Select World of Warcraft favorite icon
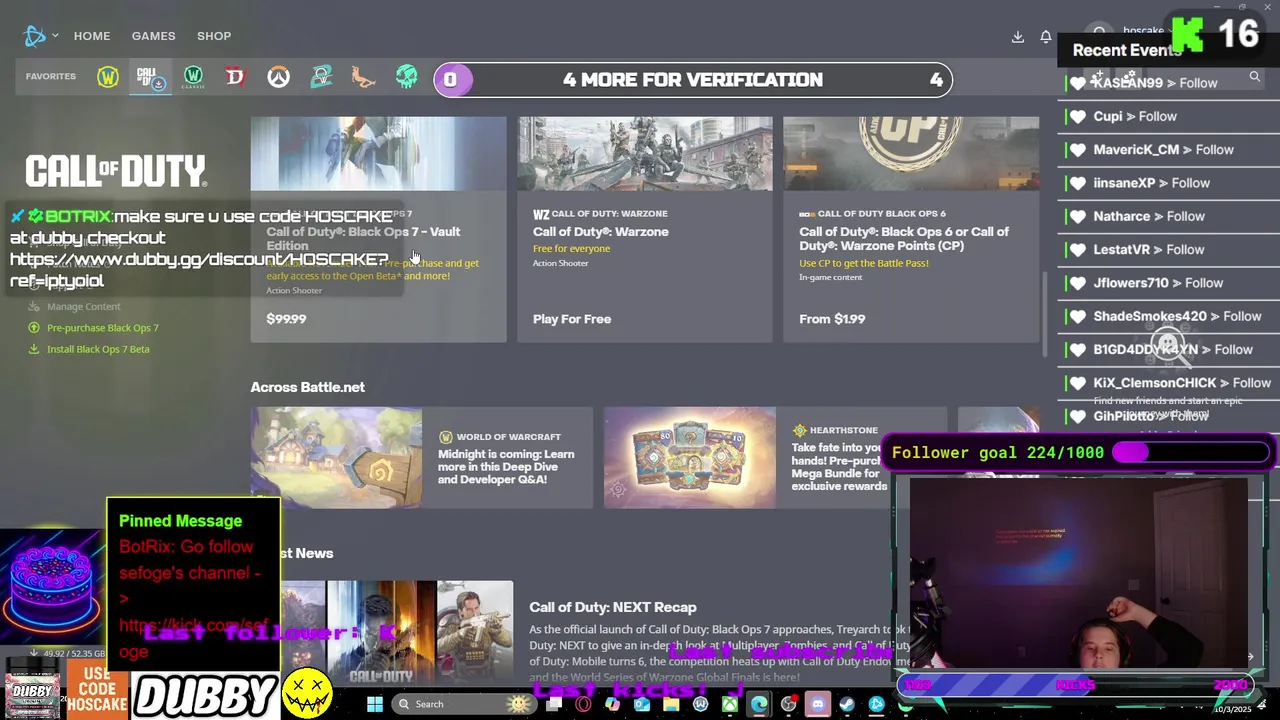Viewport: 1280px width, 720px height. coord(108,77)
